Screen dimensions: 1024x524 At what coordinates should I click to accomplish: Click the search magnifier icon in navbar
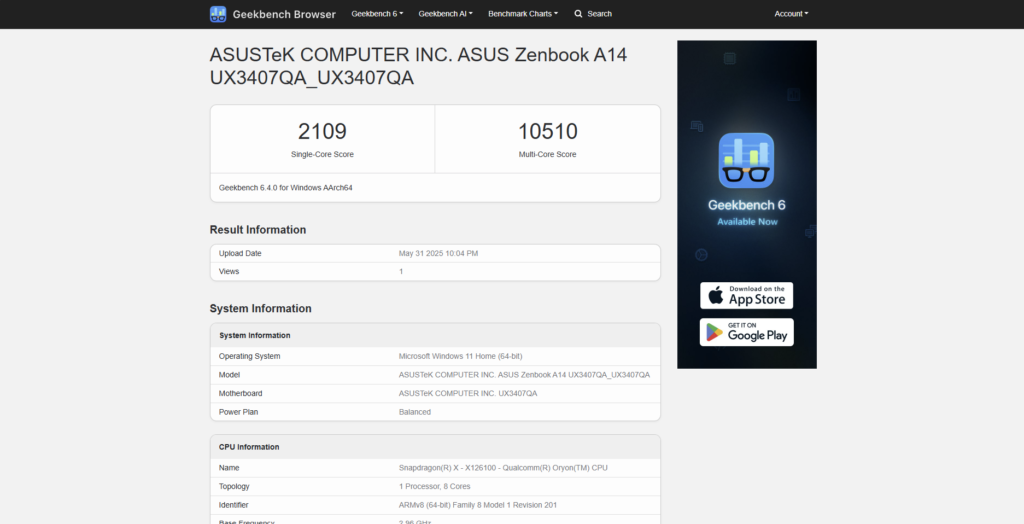pyautogui.click(x=579, y=14)
